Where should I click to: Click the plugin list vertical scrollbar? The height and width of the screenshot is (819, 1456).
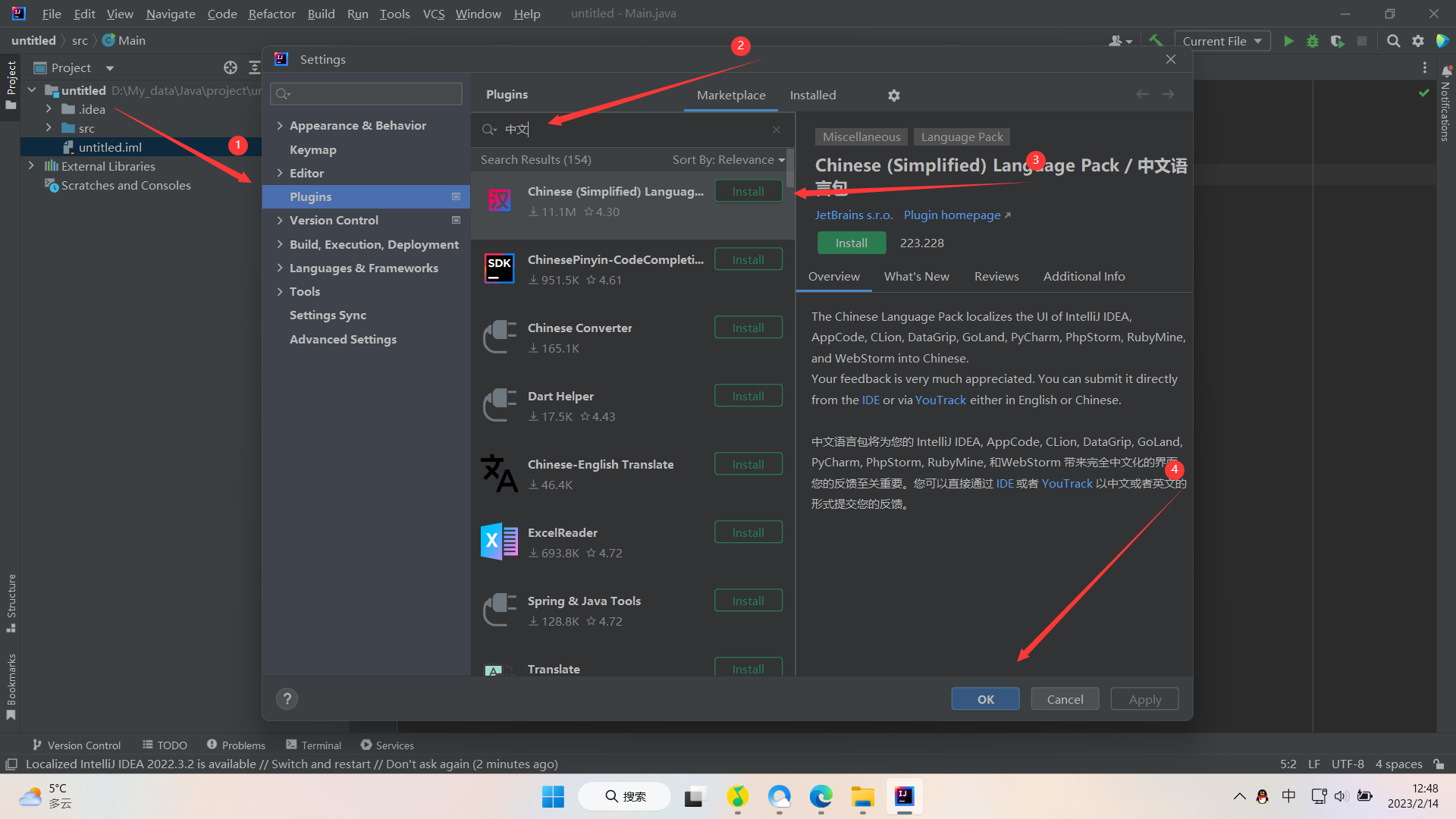(x=790, y=168)
